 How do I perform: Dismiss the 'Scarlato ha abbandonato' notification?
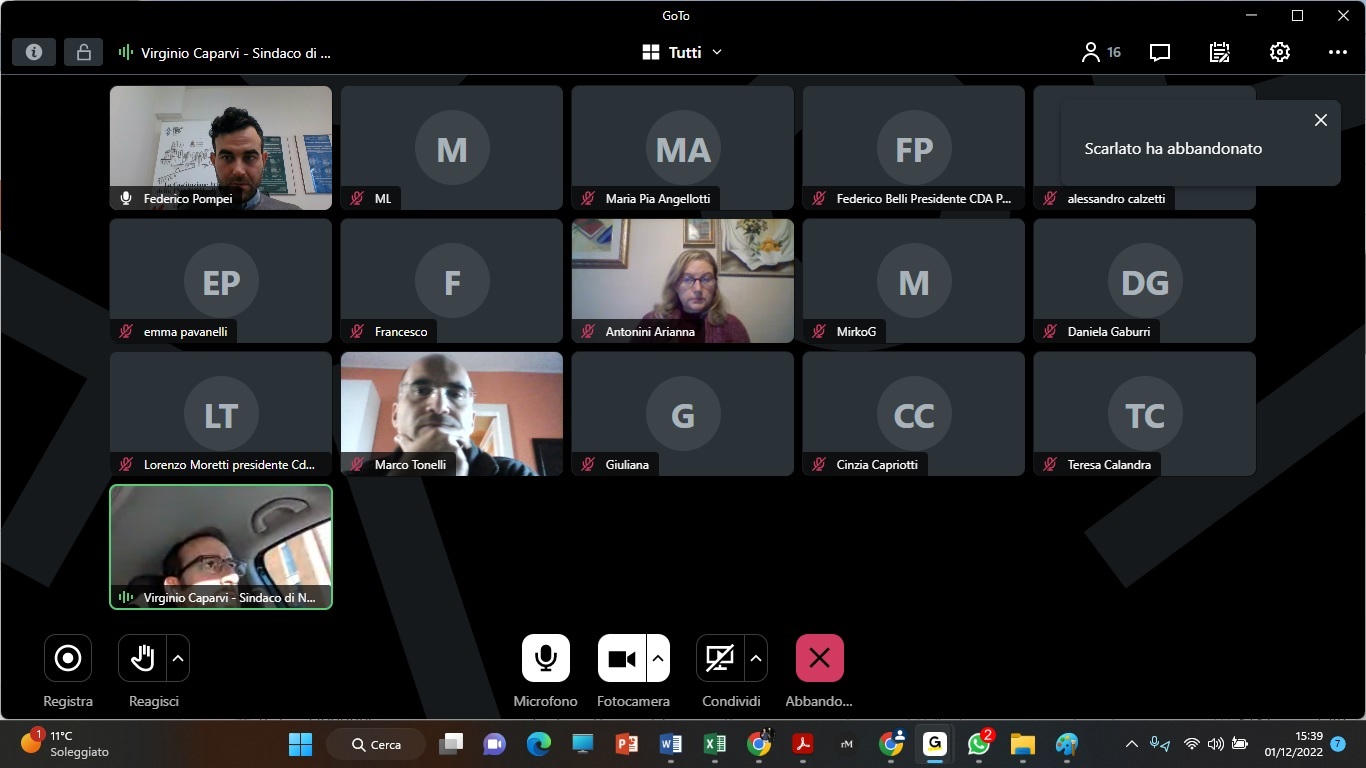pos(1320,120)
